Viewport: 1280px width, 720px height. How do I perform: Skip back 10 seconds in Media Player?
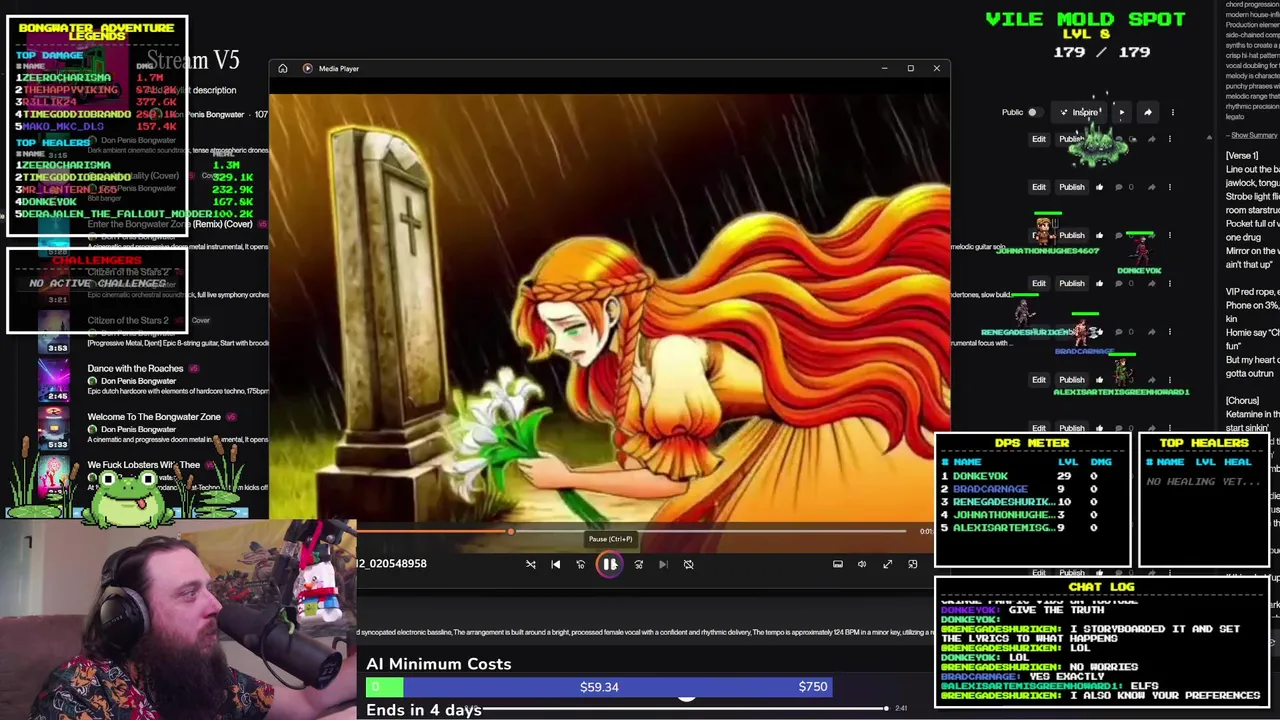point(581,564)
